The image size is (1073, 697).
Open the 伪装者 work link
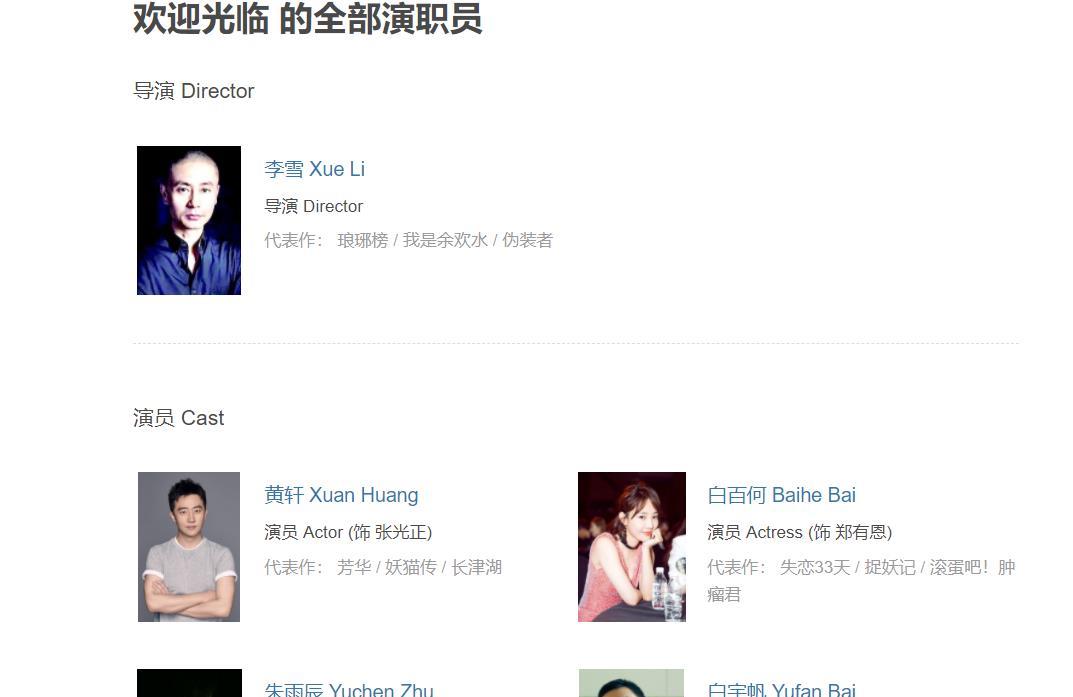point(527,240)
